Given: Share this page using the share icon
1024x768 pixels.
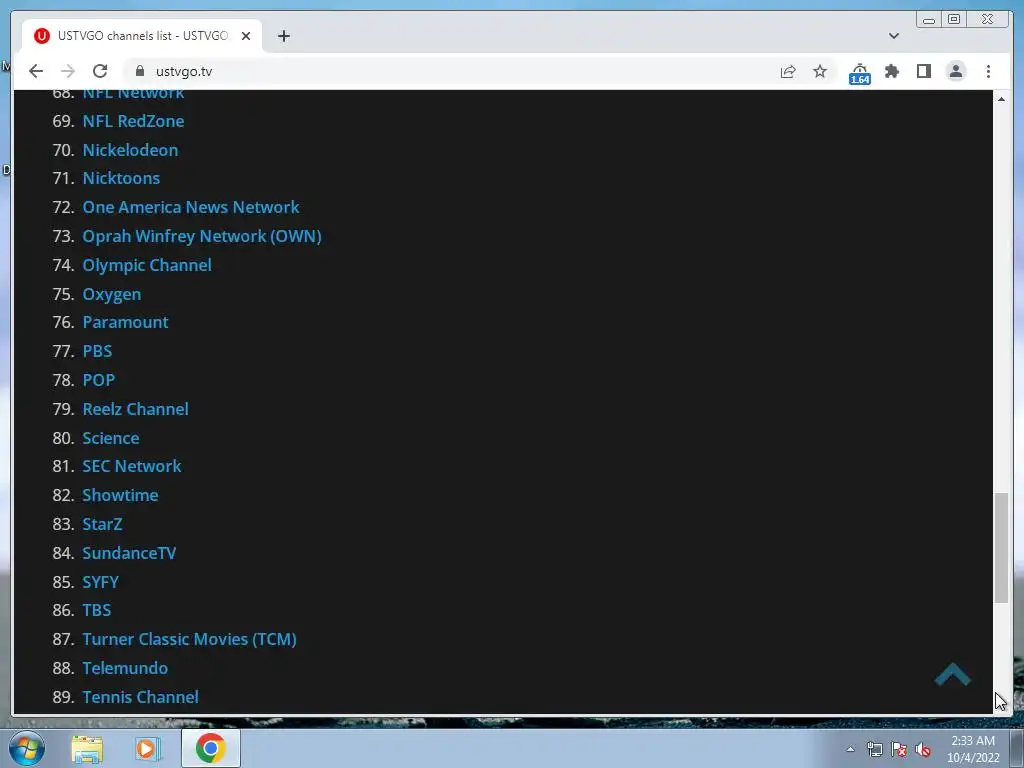Looking at the screenshot, I should click(788, 71).
